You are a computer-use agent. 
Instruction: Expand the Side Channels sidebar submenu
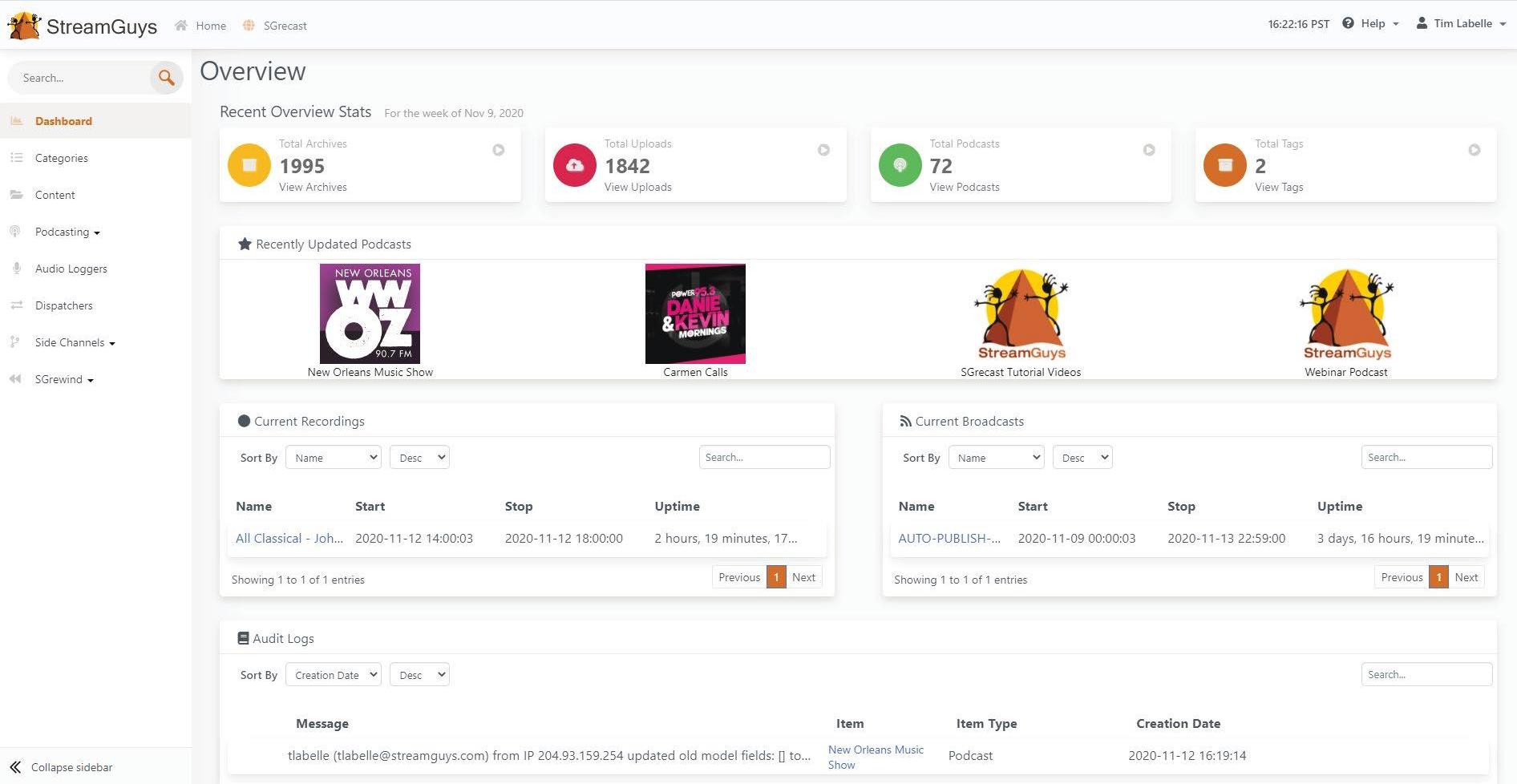tap(75, 342)
